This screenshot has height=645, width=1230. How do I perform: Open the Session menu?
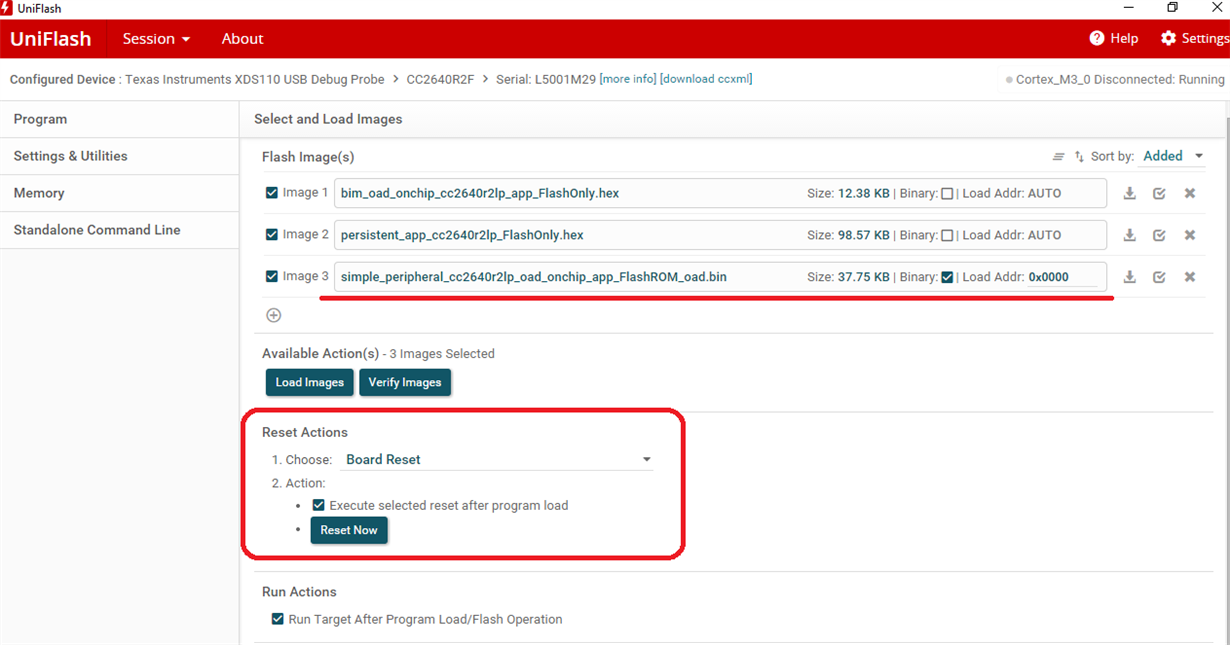(x=156, y=39)
